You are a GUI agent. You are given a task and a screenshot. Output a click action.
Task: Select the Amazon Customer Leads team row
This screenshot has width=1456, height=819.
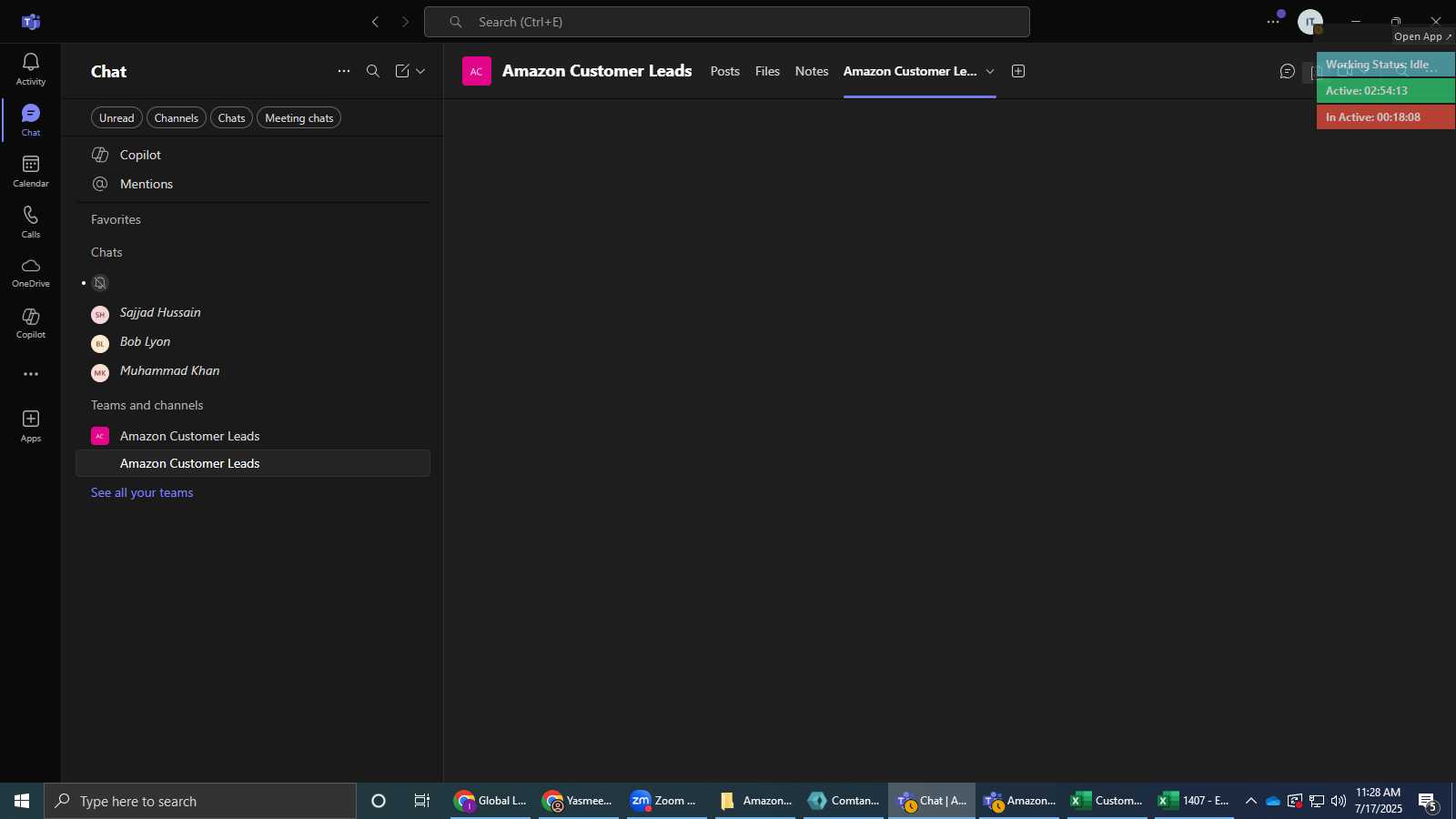pyautogui.click(x=253, y=436)
